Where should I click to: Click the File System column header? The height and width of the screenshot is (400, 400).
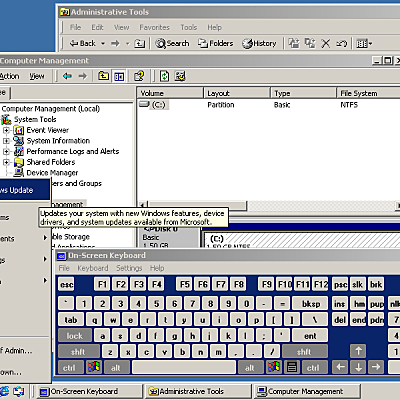368,93
